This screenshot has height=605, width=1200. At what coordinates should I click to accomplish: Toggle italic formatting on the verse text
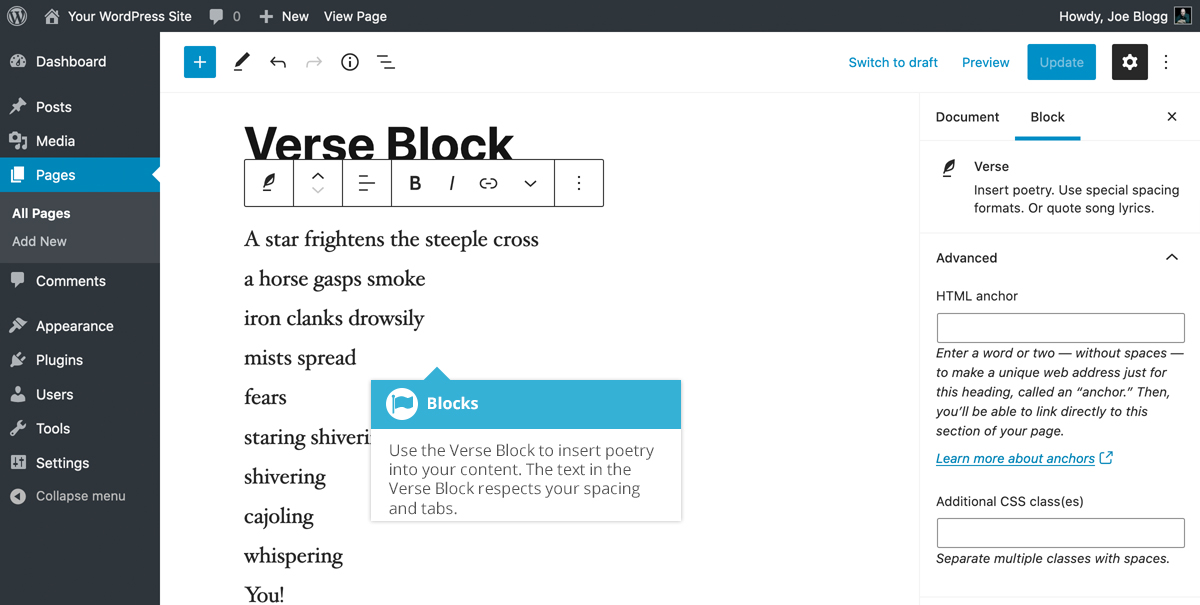tap(451, 183)
